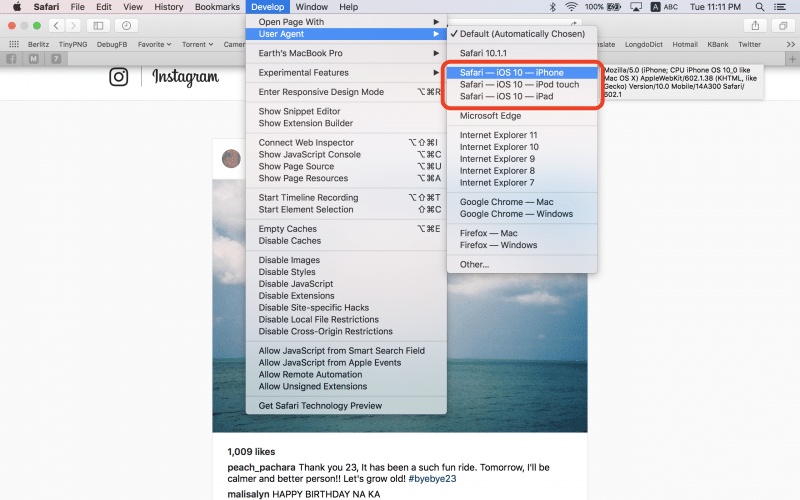Open the Wi-Fi status menu
This screenshot has width=800, height=500.
tap(571, 7)
